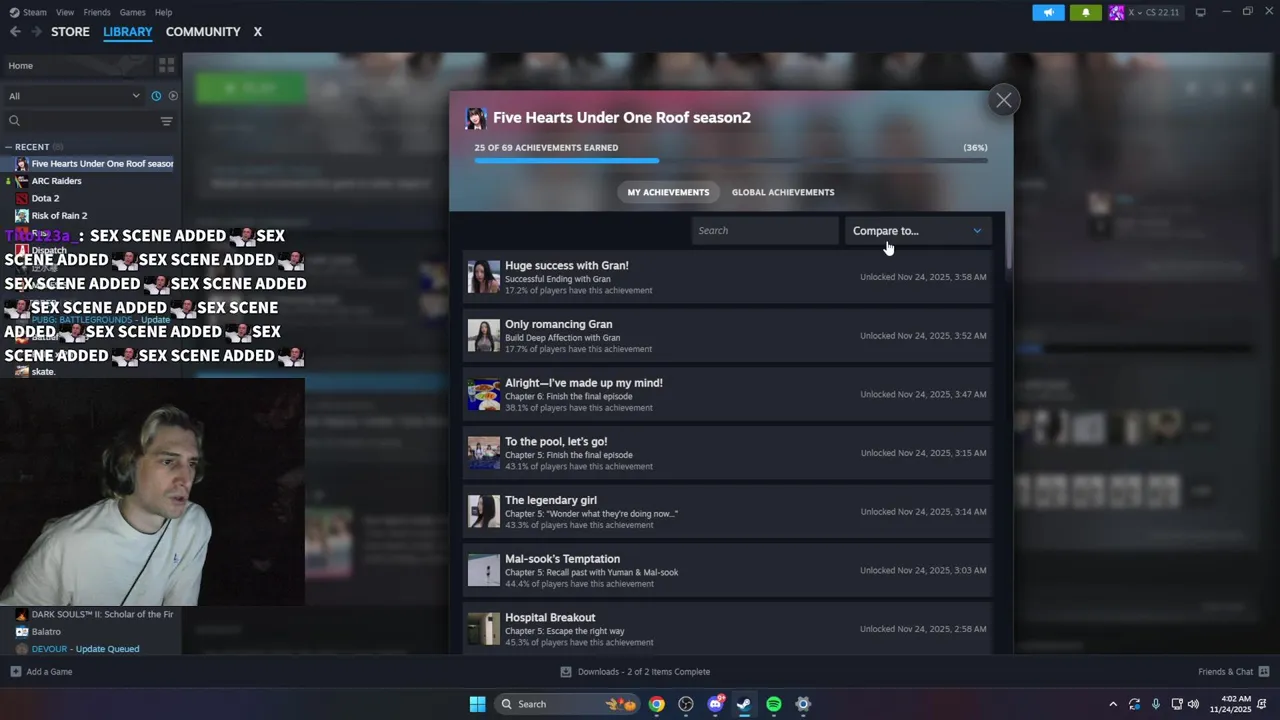Click the library search magnifier icon
Screen dimensions: 1280x720
point(14,121)
